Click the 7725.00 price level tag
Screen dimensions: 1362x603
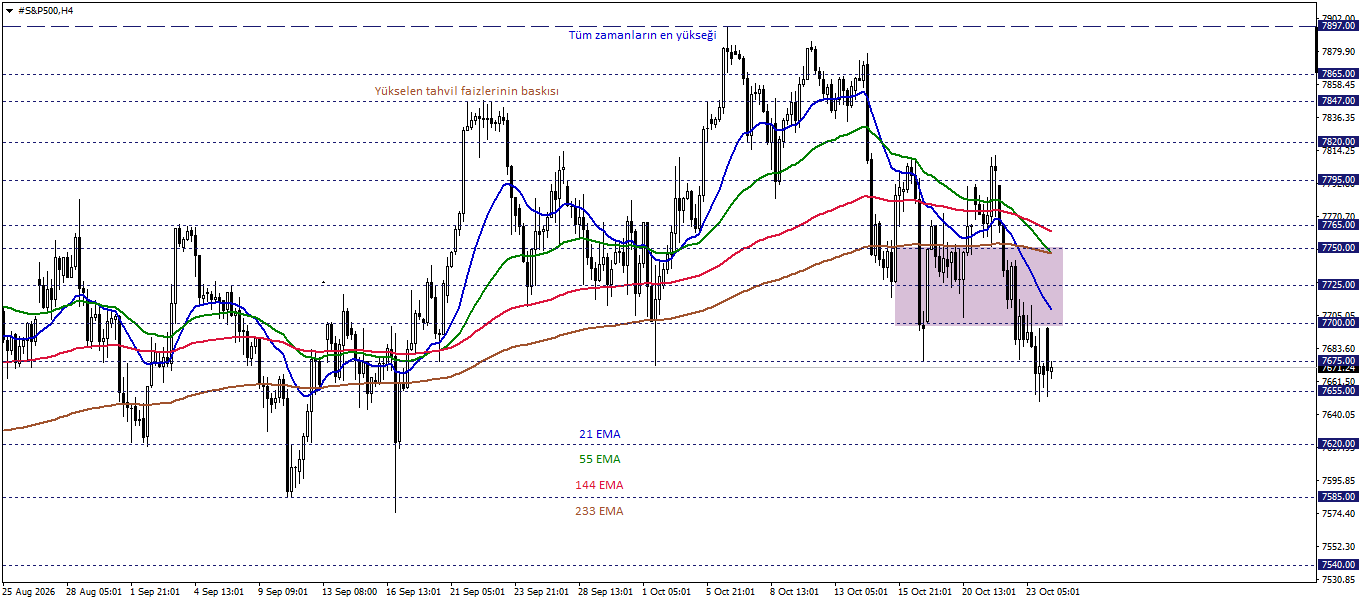(x=1338, y=285)
